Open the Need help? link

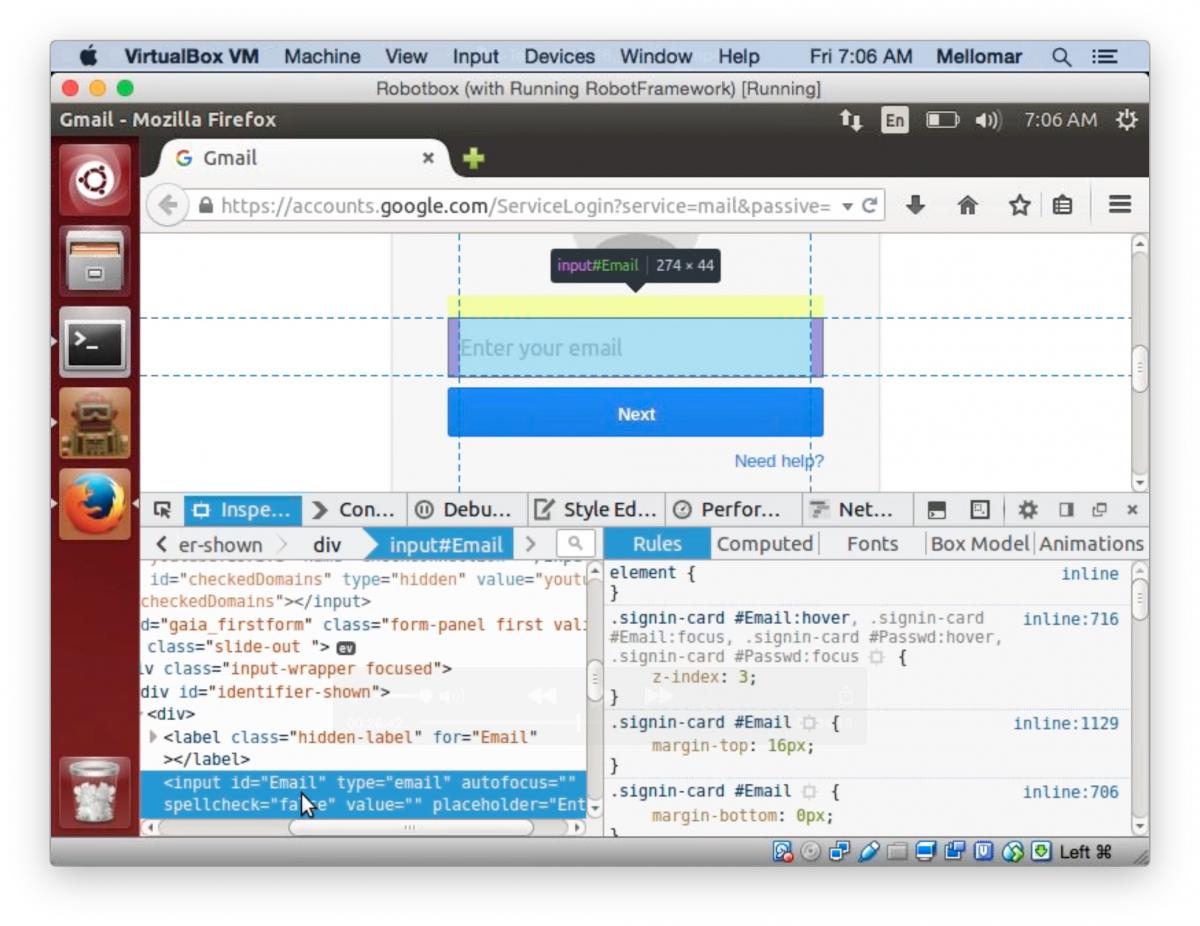point(779,461)
